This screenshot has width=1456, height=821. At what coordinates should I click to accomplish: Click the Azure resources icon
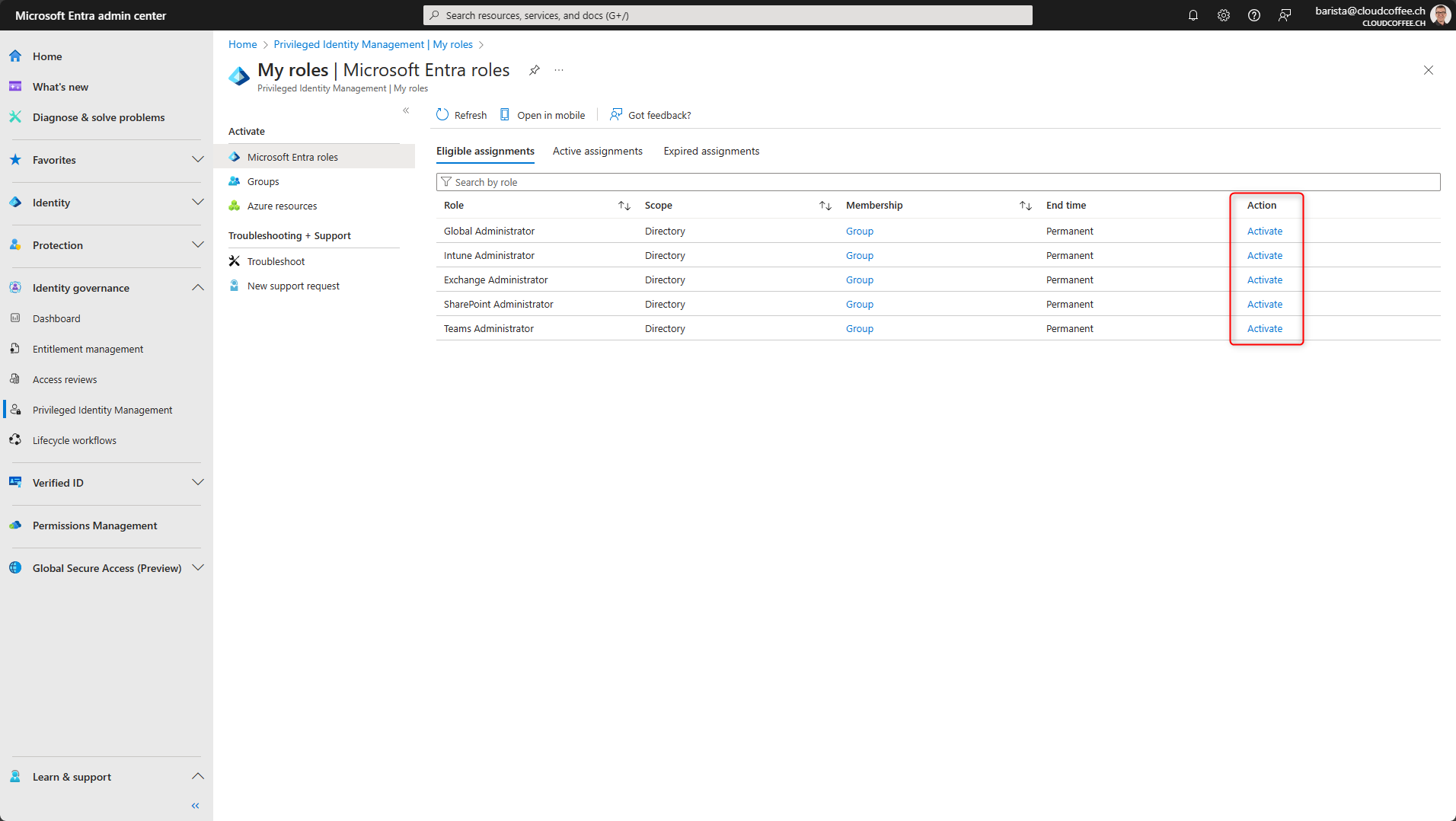click(235, 206)
